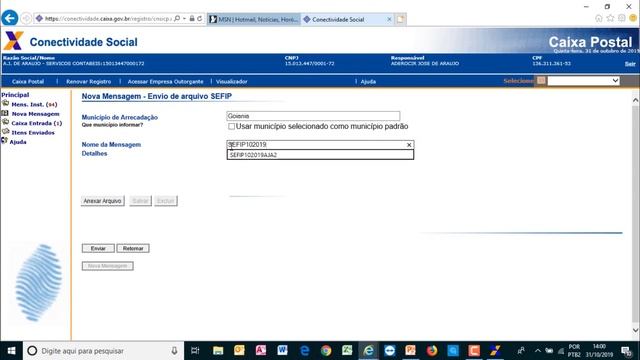Click the taskbar search box
Viewport: 640px width, 360px height.
103,351
